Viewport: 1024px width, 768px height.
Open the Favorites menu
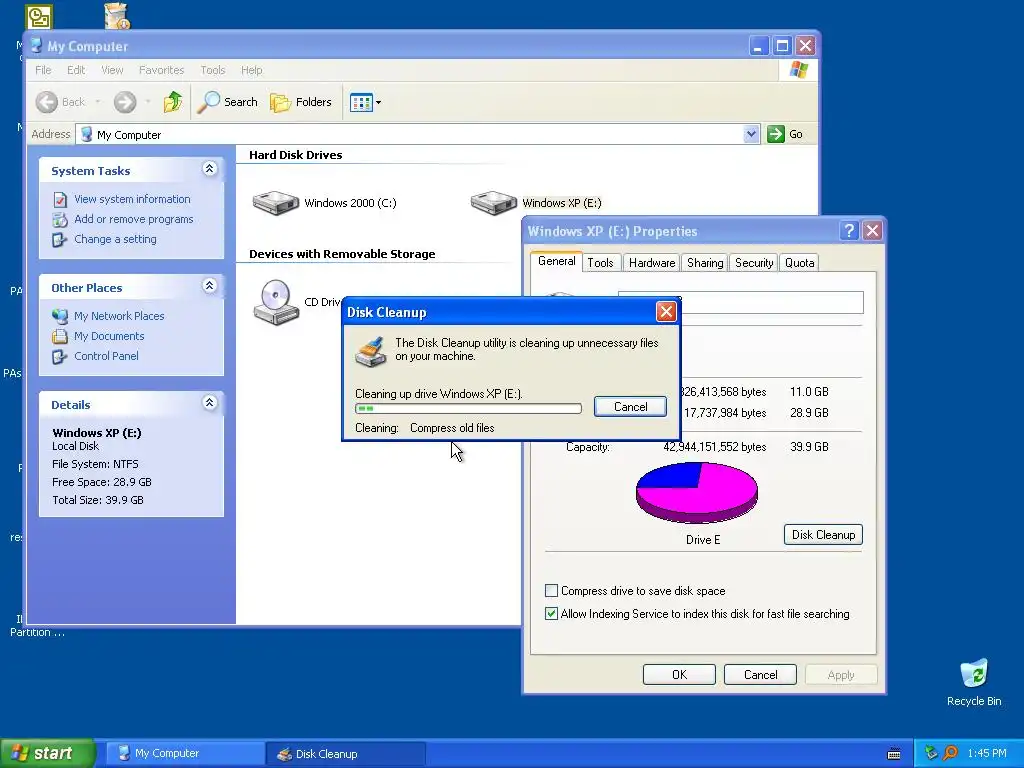(x=161, y=70)
